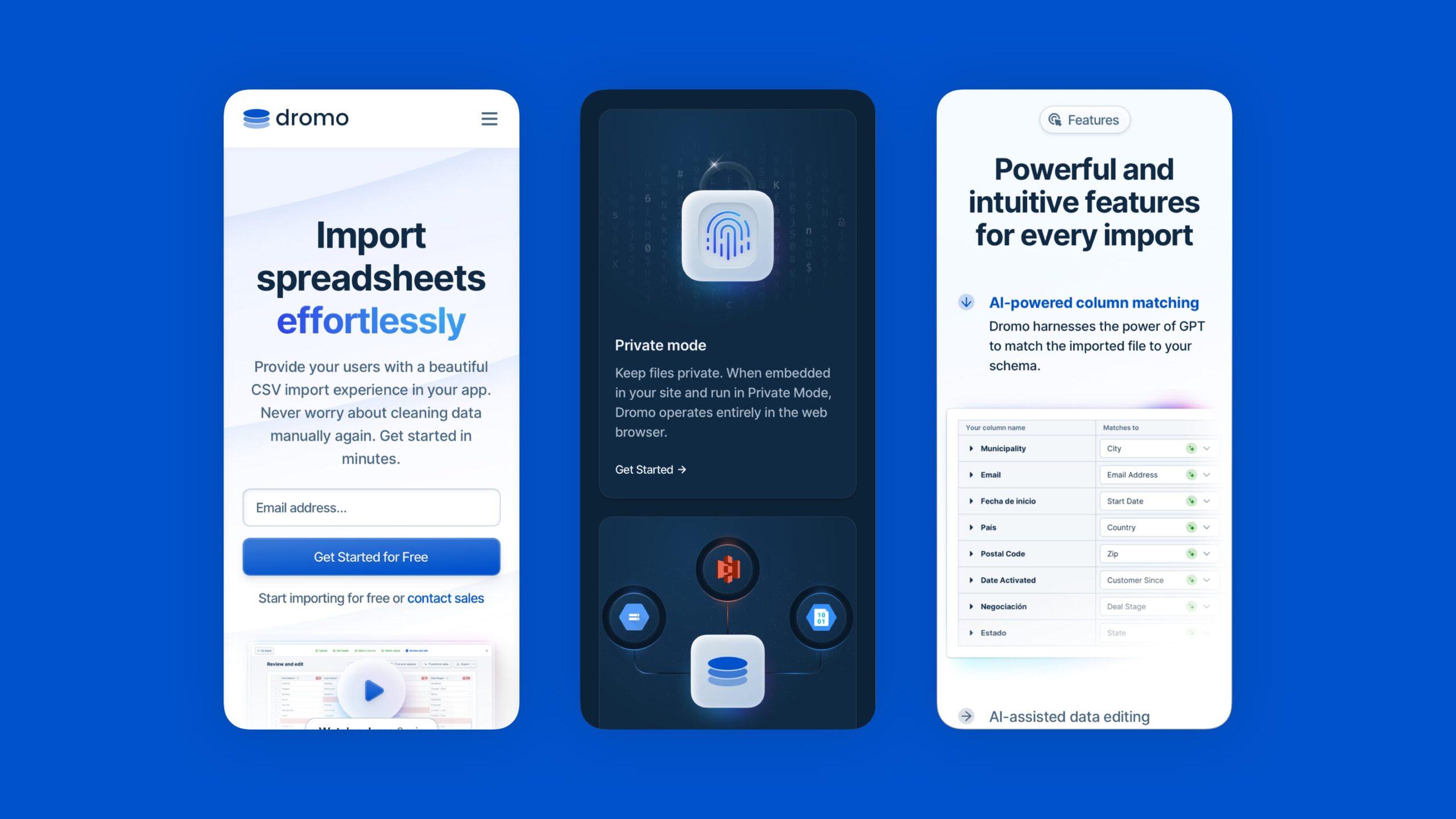Click the hamburger menu icon
1456x819 pixels.
(x=489, y=118)
